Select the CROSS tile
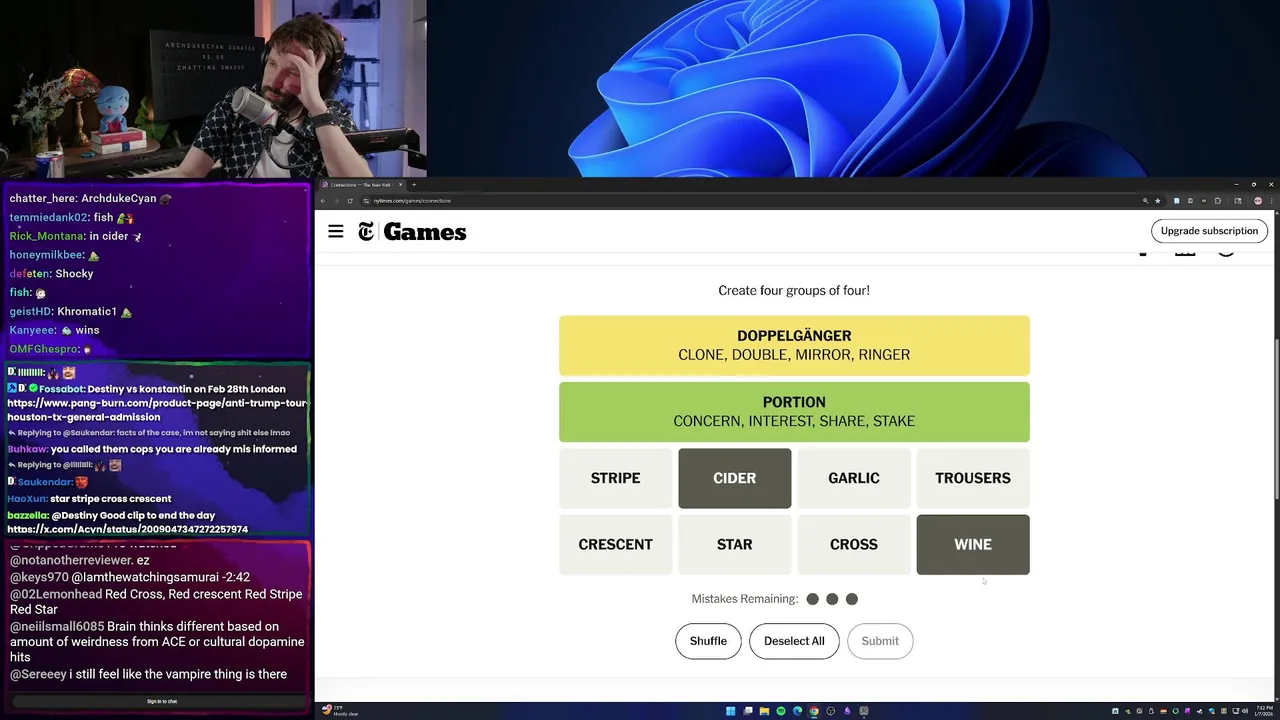Viewport: 1280px width, 720px height. coord(853,544)
